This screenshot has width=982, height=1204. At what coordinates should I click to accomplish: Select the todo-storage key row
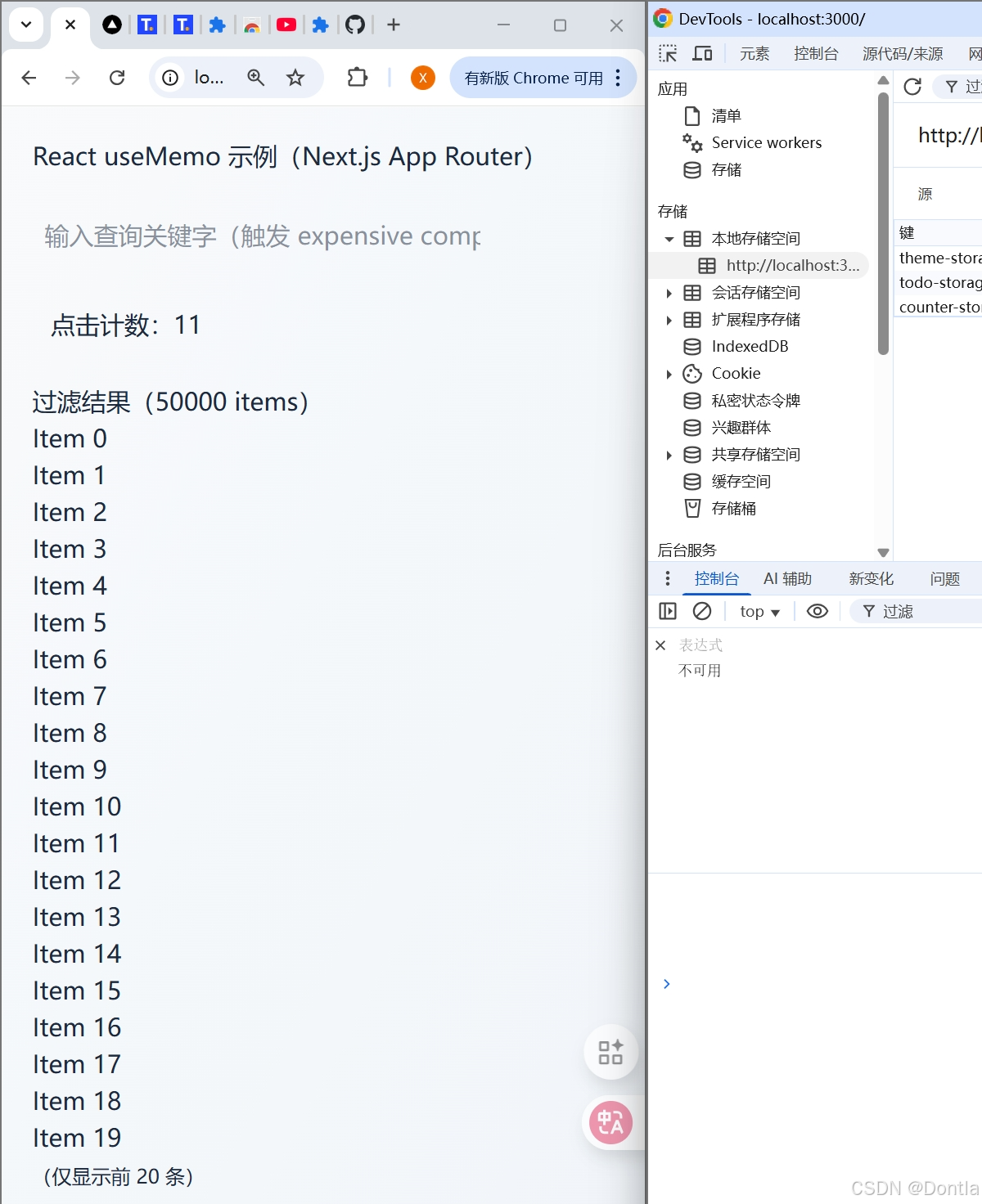(x=939, y=283)
